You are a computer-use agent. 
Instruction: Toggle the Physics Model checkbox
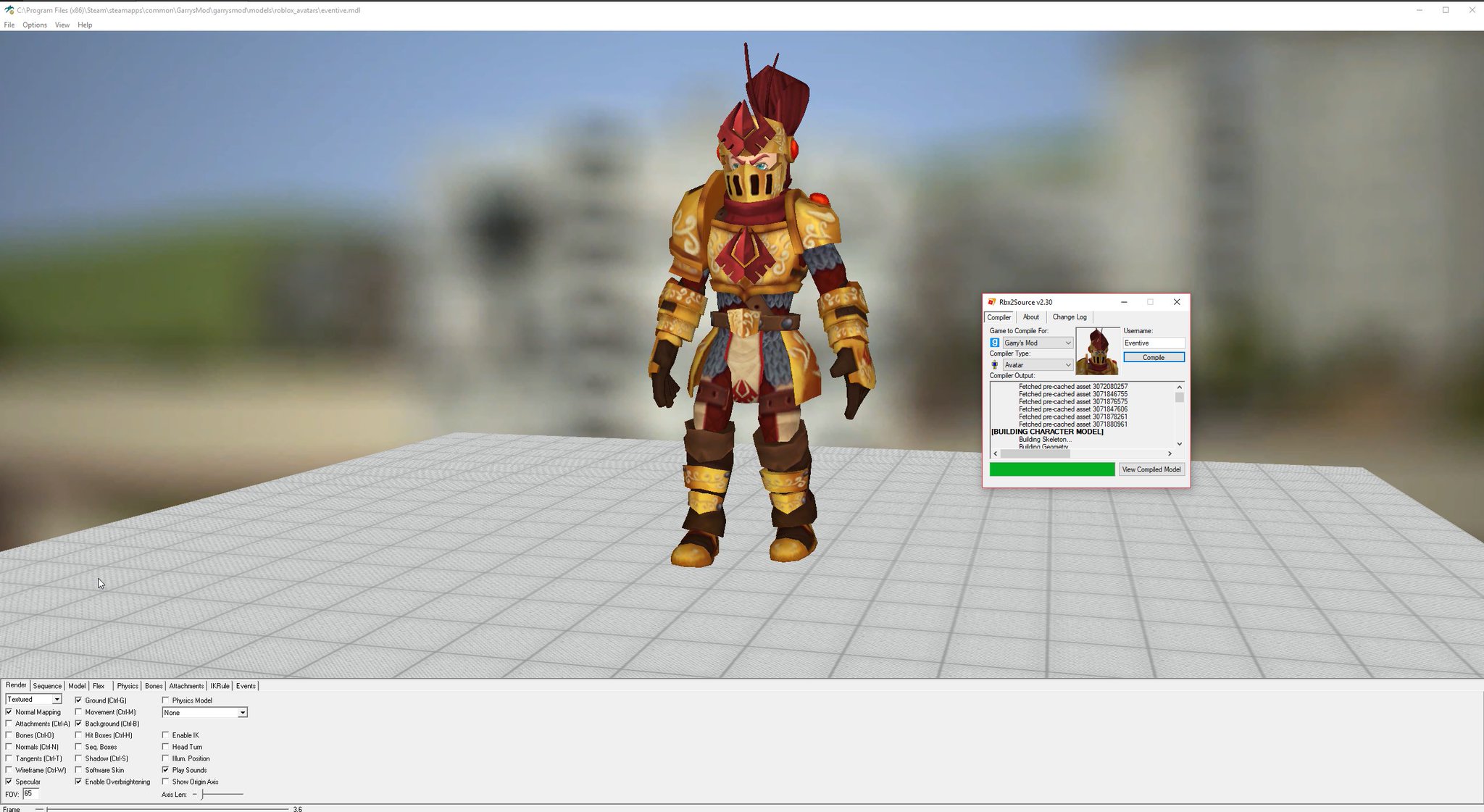pos(165,700)
